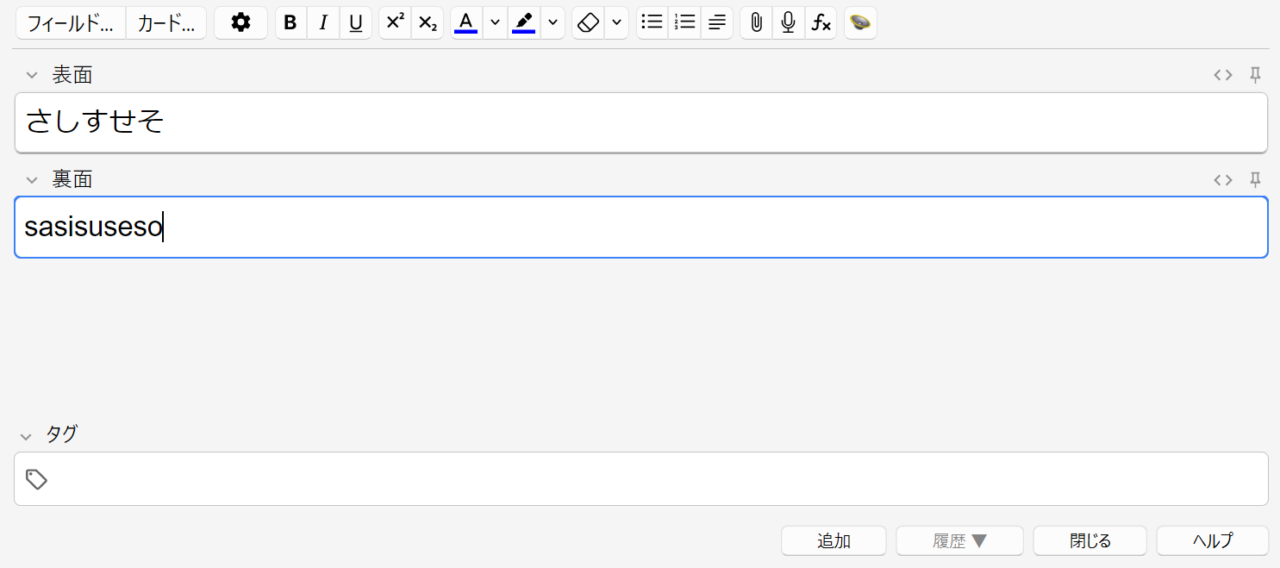Record audio with the microphone icon
This screenshot has width=1280, height=568.
(x=788, y=23)
